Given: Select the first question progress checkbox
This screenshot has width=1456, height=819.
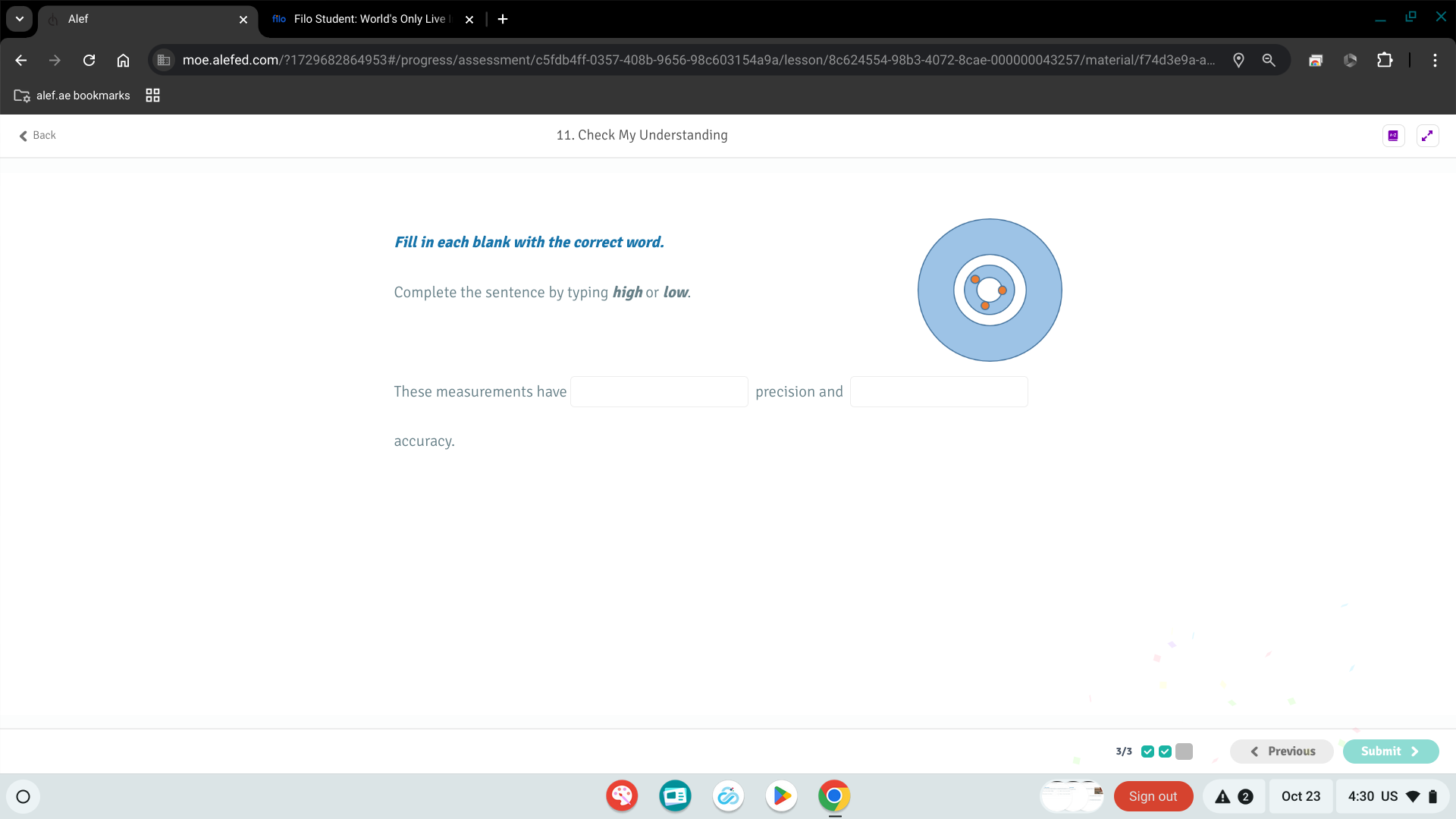Looking at the screenshot, I should pos(1147,752).
